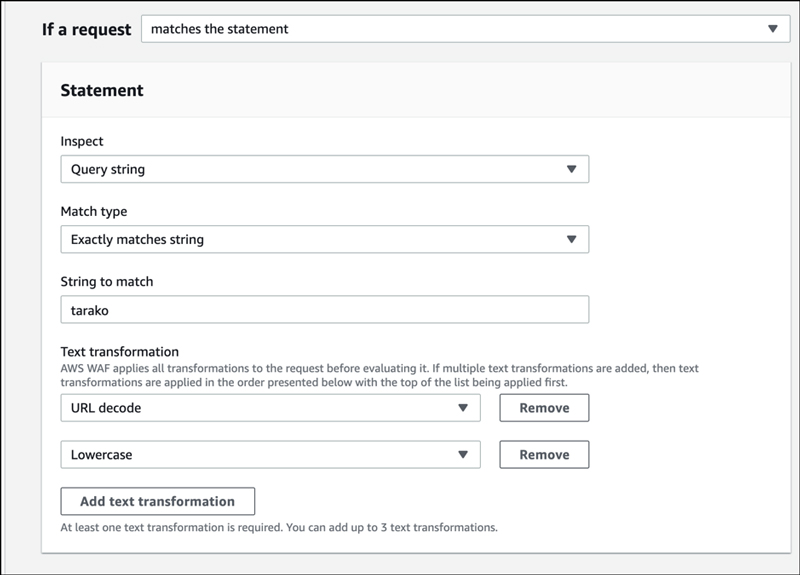This screenshot has width=800, height=575.
Task: Focus the "String to match" input containing tarako
Action: [x=324, y=309]
